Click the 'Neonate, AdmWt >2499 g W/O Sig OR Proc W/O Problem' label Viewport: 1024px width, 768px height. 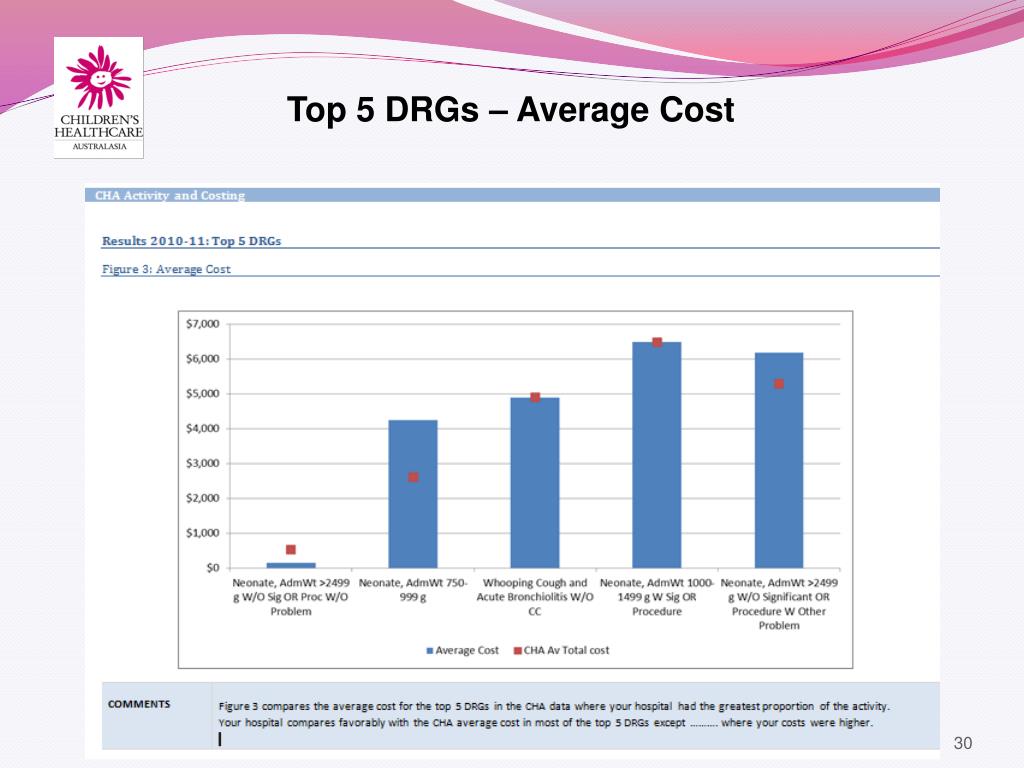point(291,597)
